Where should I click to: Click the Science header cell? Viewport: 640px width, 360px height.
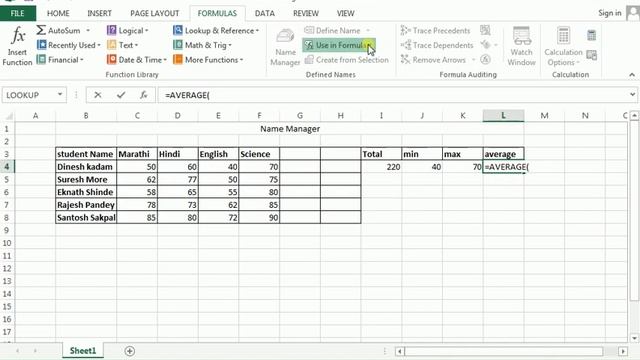259,154
